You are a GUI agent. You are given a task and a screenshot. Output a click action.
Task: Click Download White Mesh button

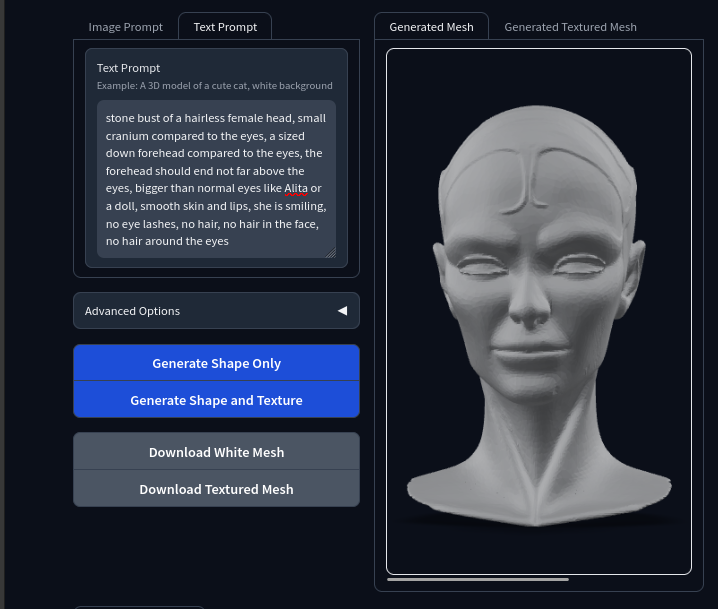pos(216,452)
